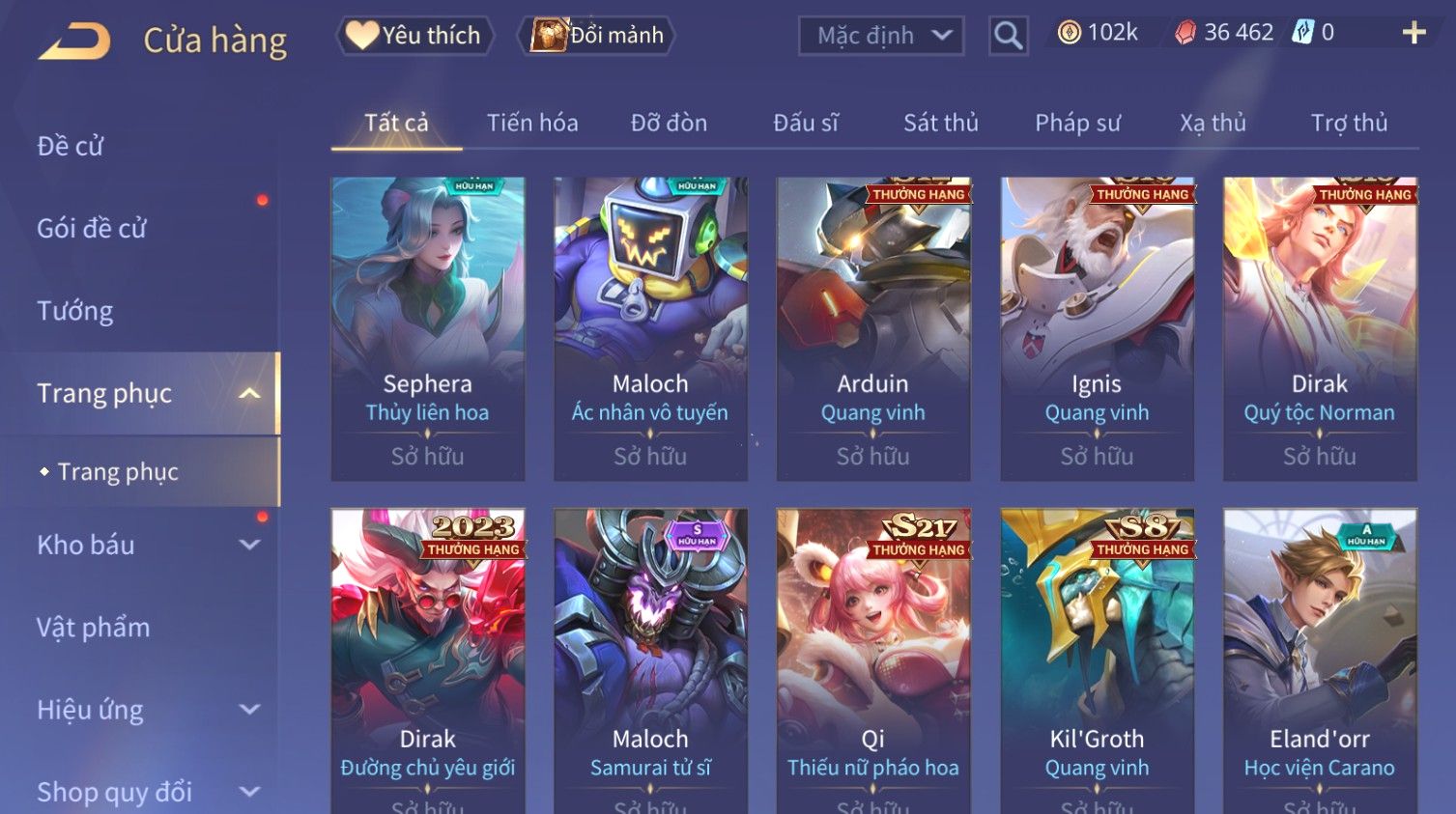
Task: Open the search magnifier icon
Action: pyautogui.click(x=1008, y=36)
